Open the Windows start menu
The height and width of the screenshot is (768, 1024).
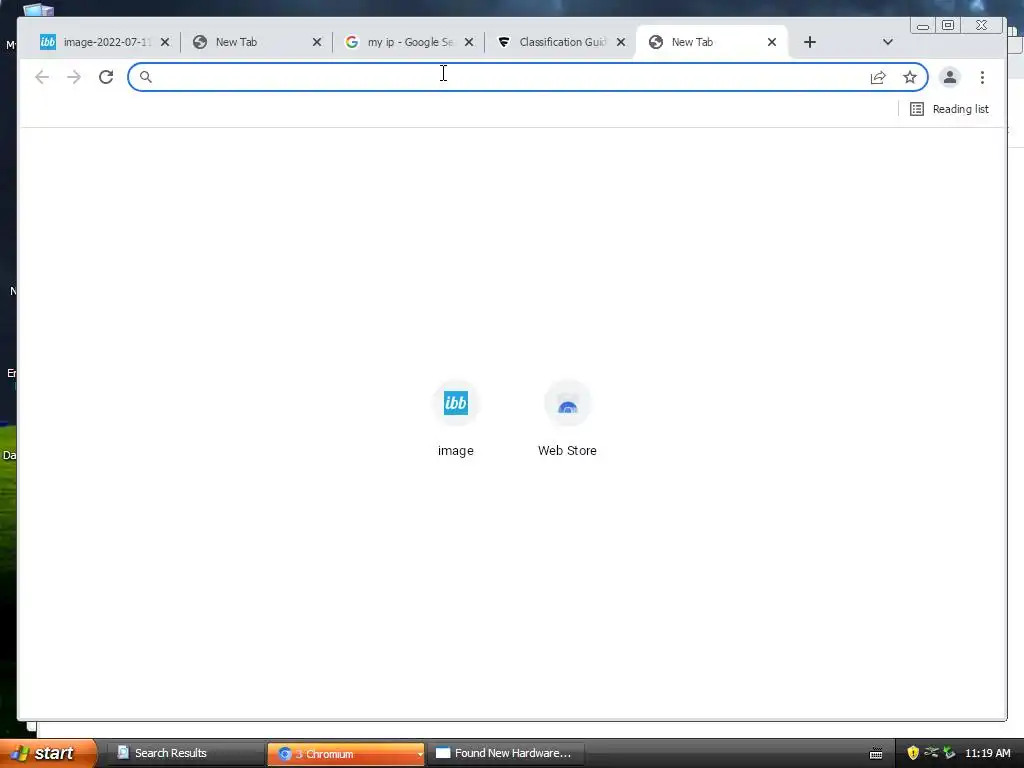pyautogui.click(x=48, y=753)
